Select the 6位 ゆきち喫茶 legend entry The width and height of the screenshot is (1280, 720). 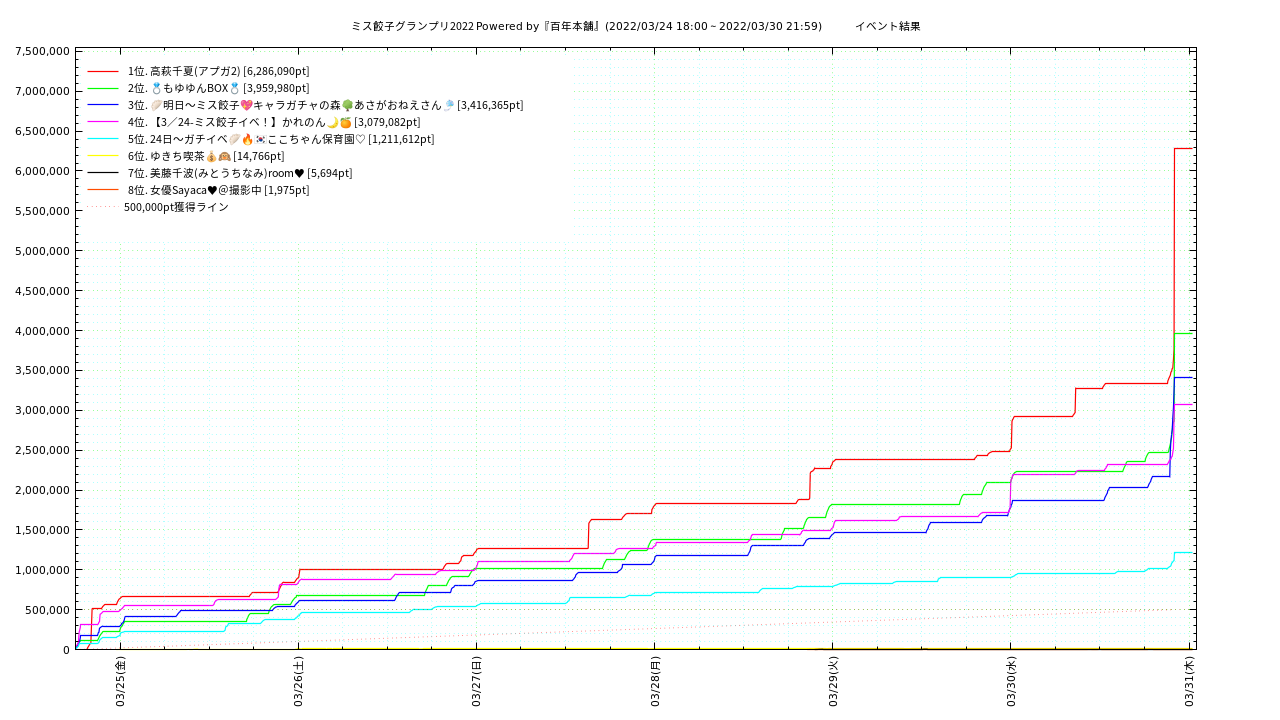point(206,156)
